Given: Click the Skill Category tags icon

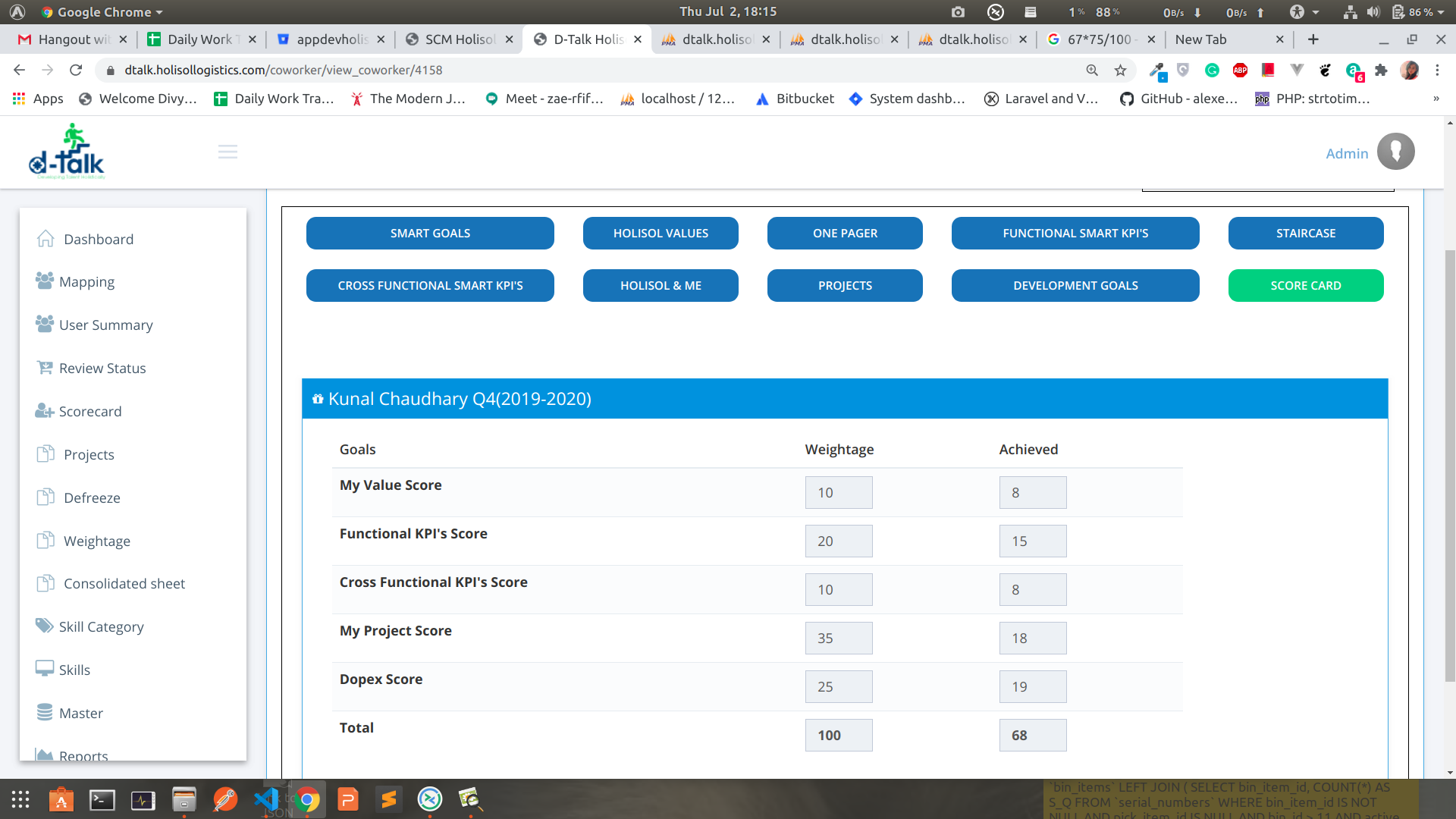Looking at the screenshot, I should (44, 626).
